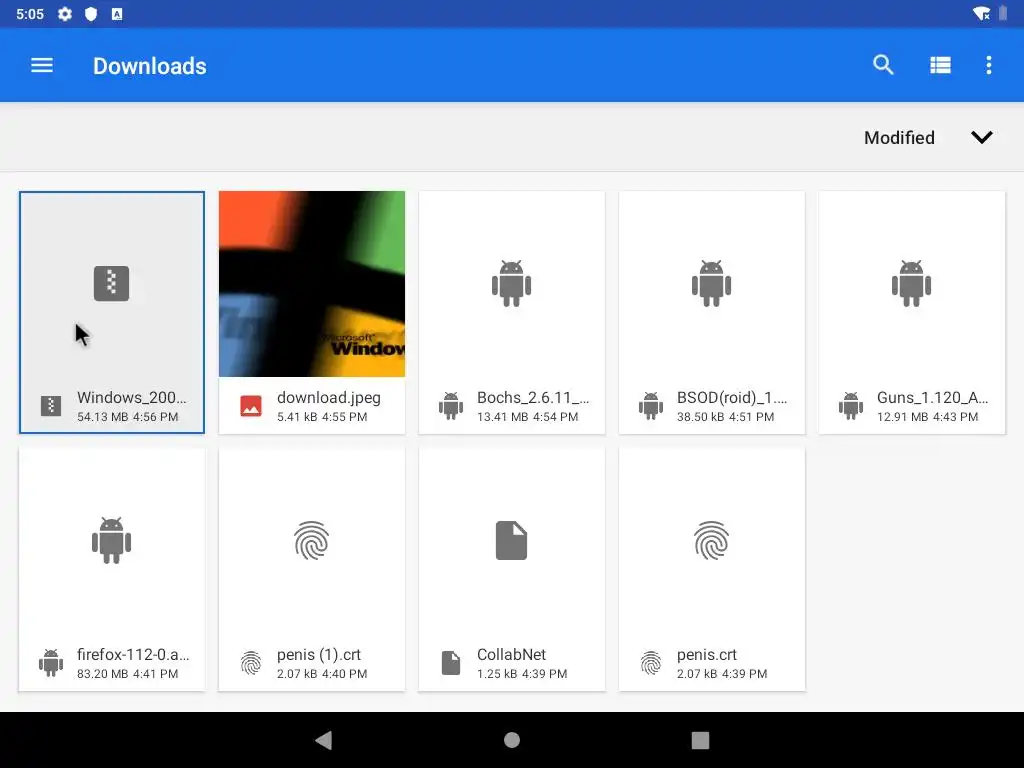Select the Windows_200... file name
The height and width of the screenshot is (768, 1024).
[131, 398]
